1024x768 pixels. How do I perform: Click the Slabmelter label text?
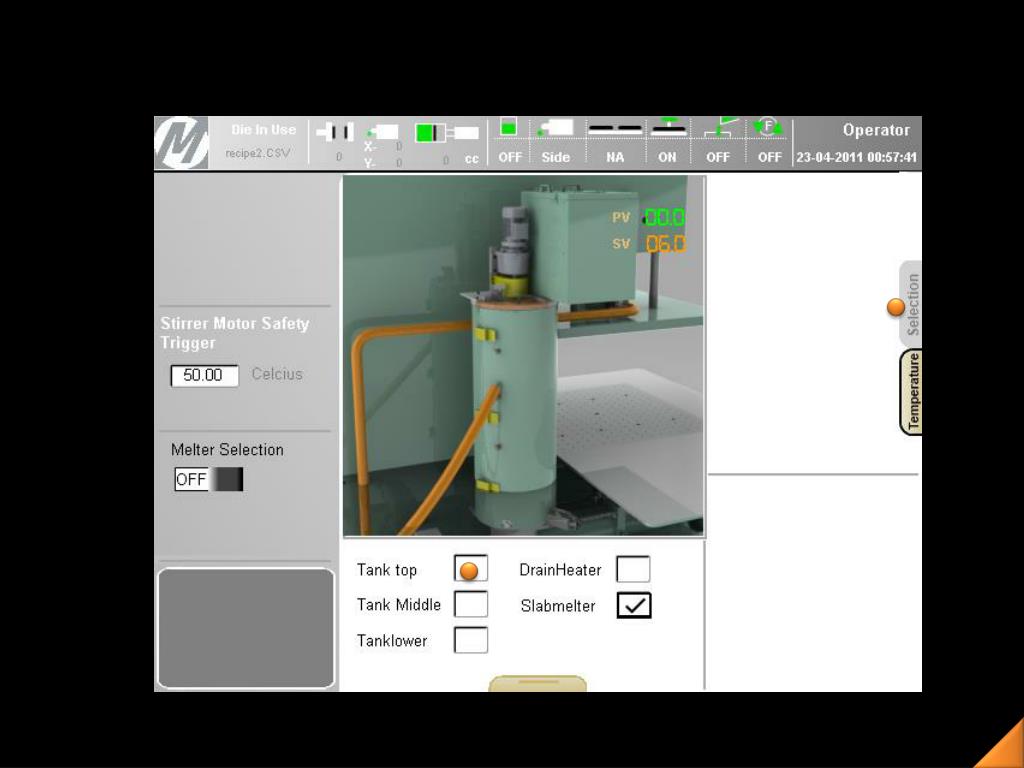[558, 606]
